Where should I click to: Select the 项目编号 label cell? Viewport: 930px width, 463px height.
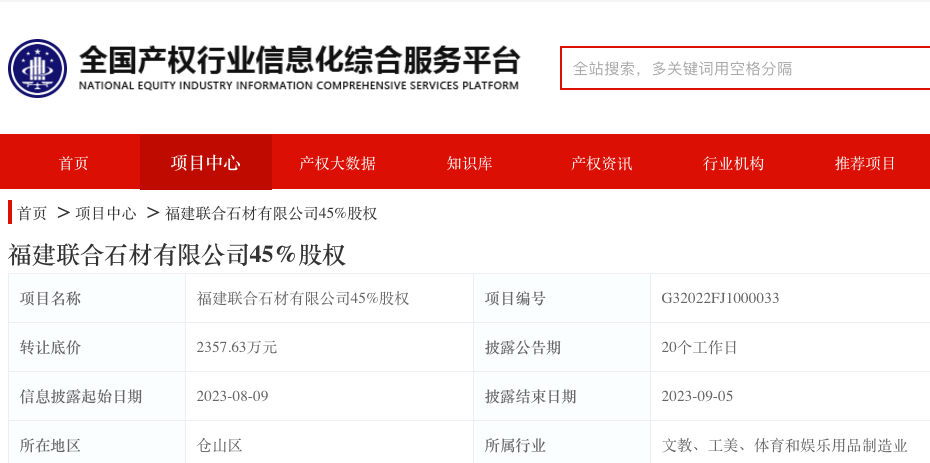pos(562,298)
